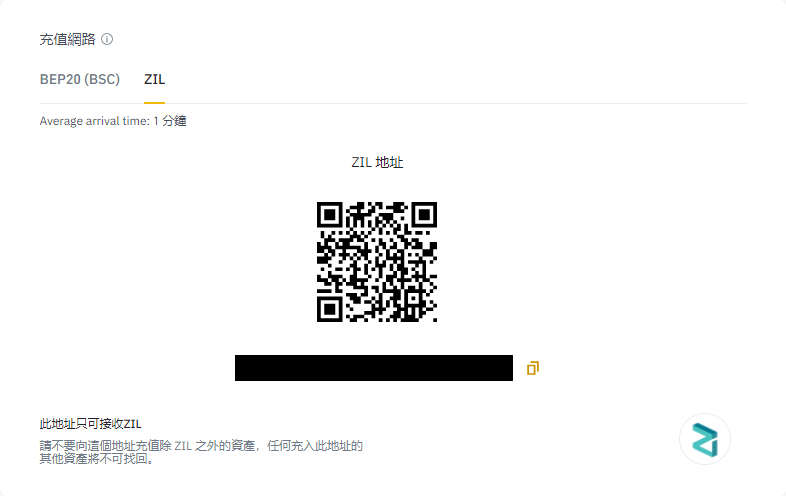
Task: Click the ZIL deposit QR code
Action: pos(377,262)
